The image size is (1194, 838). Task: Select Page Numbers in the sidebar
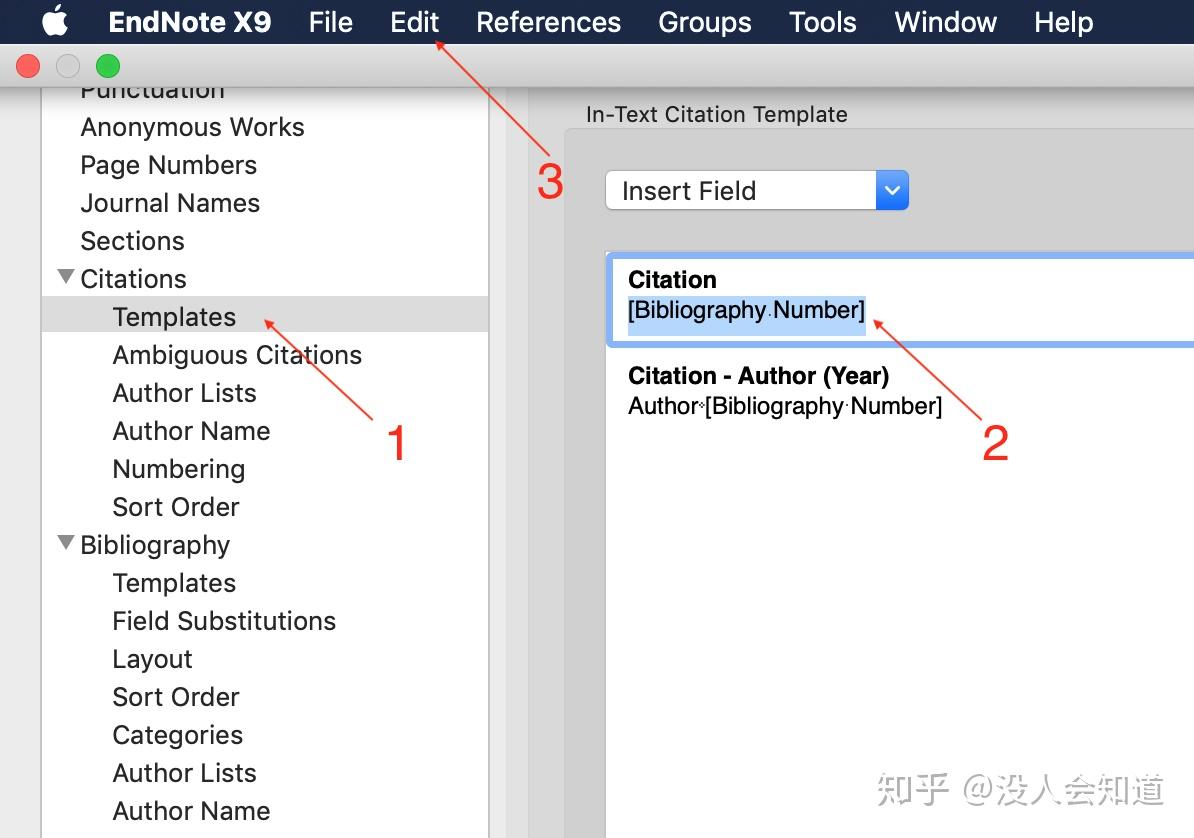pos(168,165)
